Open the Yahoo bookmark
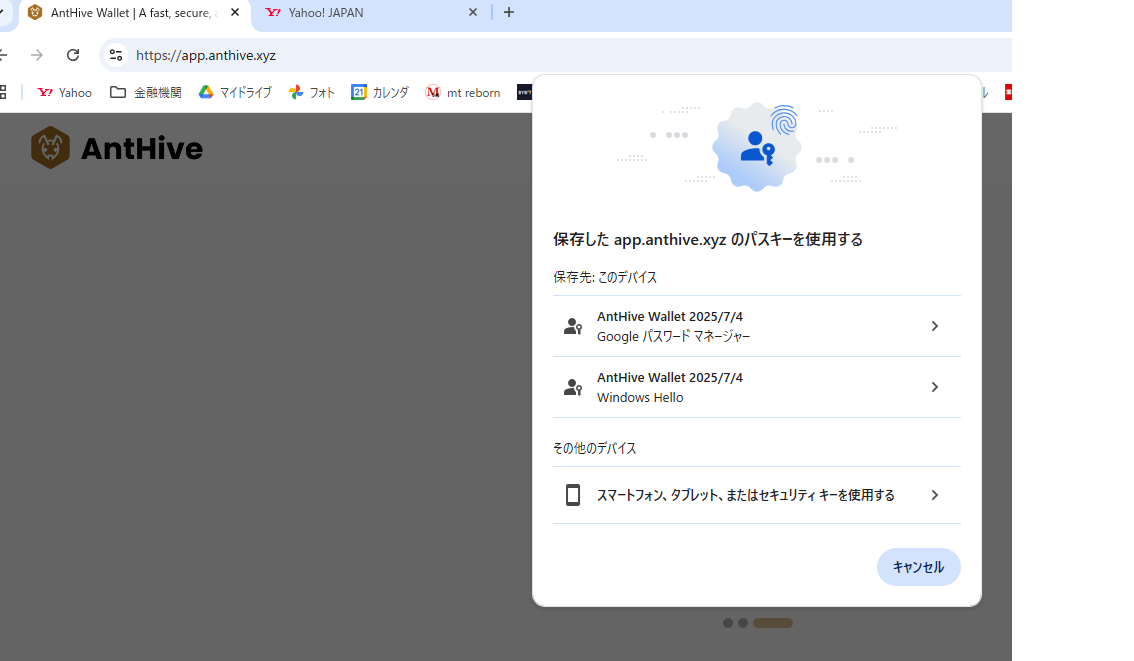This screenshot has width=1134, height=661. [x=65, y=92]
